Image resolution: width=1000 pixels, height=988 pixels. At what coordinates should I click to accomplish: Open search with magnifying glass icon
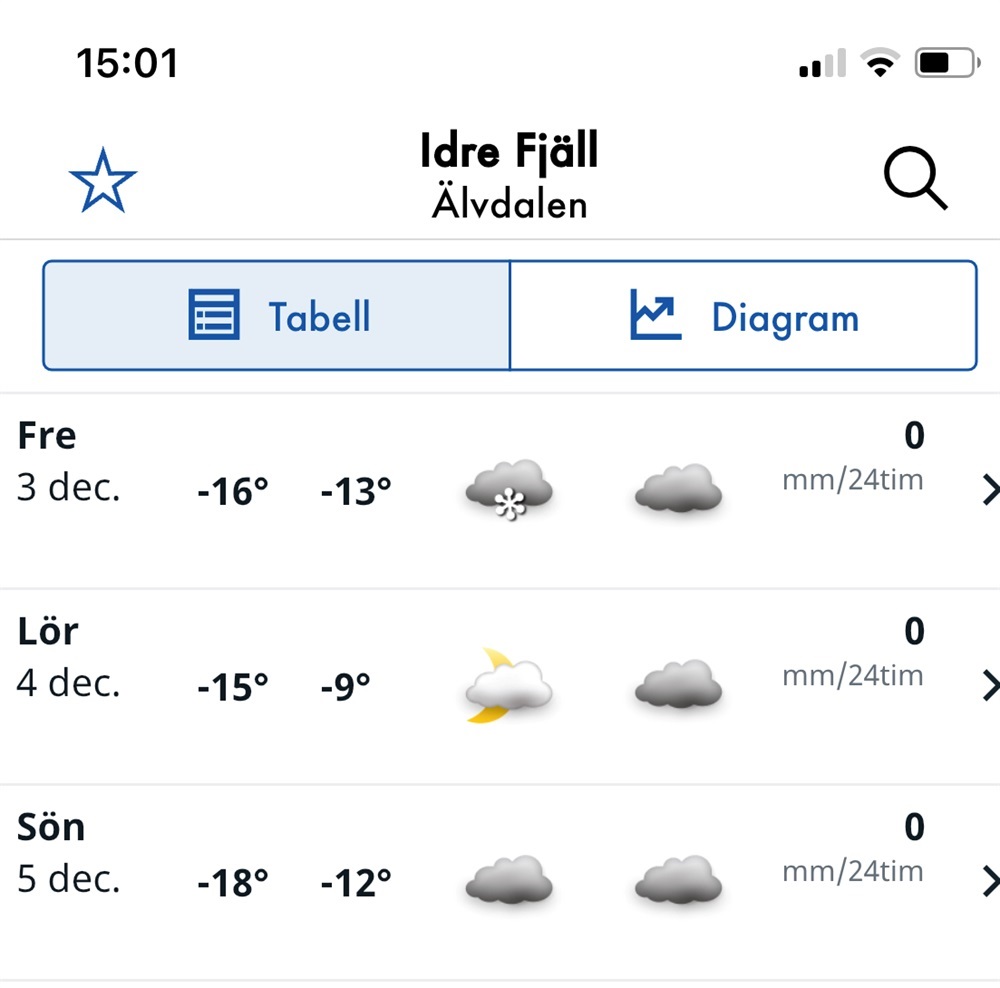[915, 178]
